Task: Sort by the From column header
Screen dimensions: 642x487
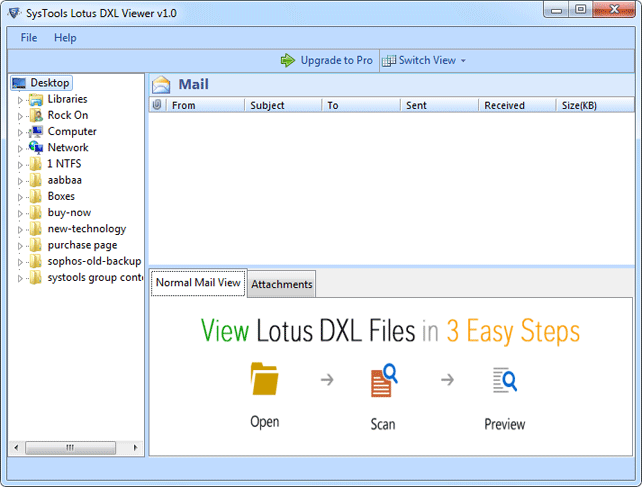Action: pyautogui.click(x=206, y=105)
